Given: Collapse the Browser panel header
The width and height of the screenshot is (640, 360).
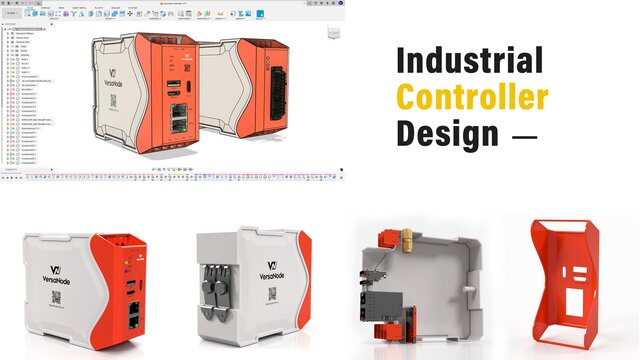Looking at the screenshot, I should pyautogui.click(x=3, y=24).
